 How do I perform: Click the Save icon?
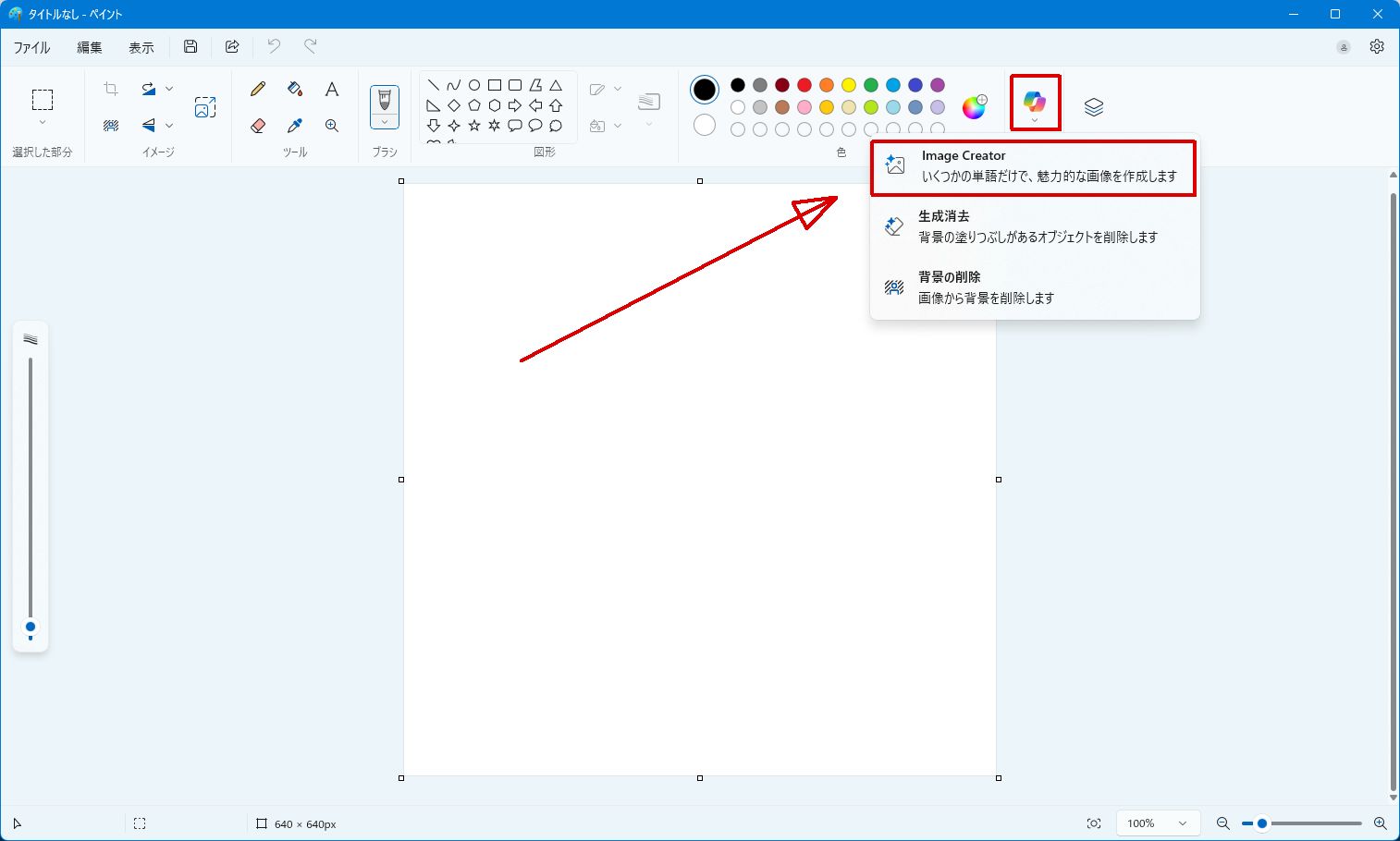(x=190, y=46)
